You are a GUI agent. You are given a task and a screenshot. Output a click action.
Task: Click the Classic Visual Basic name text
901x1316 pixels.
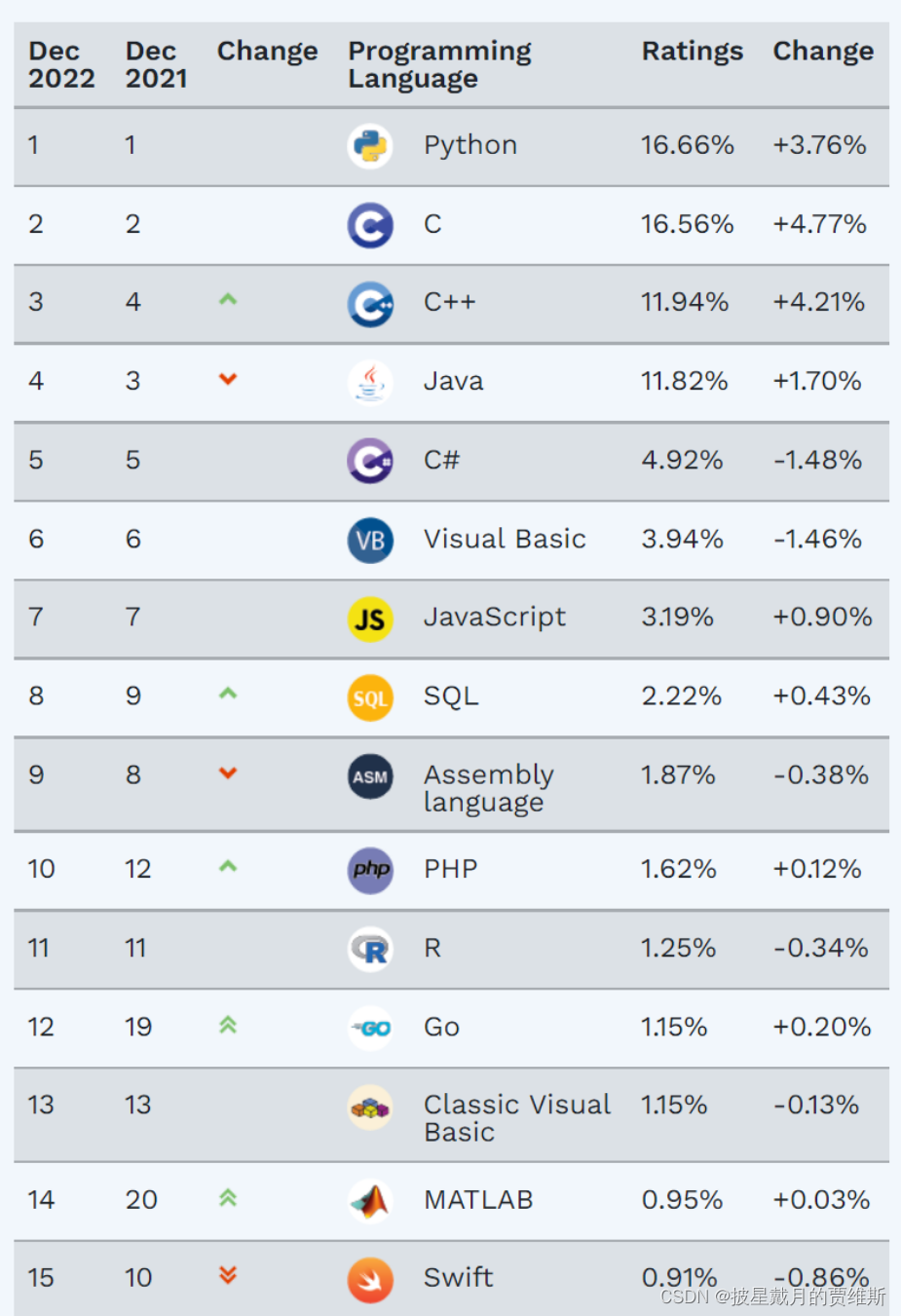click(517, 1118)
